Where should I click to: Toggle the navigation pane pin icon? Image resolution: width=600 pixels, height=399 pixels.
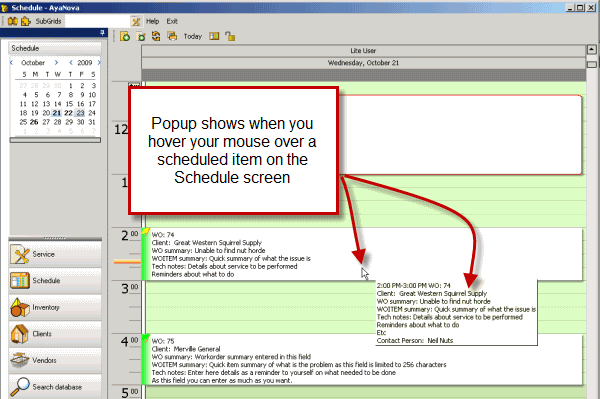[x=102, y=33]
